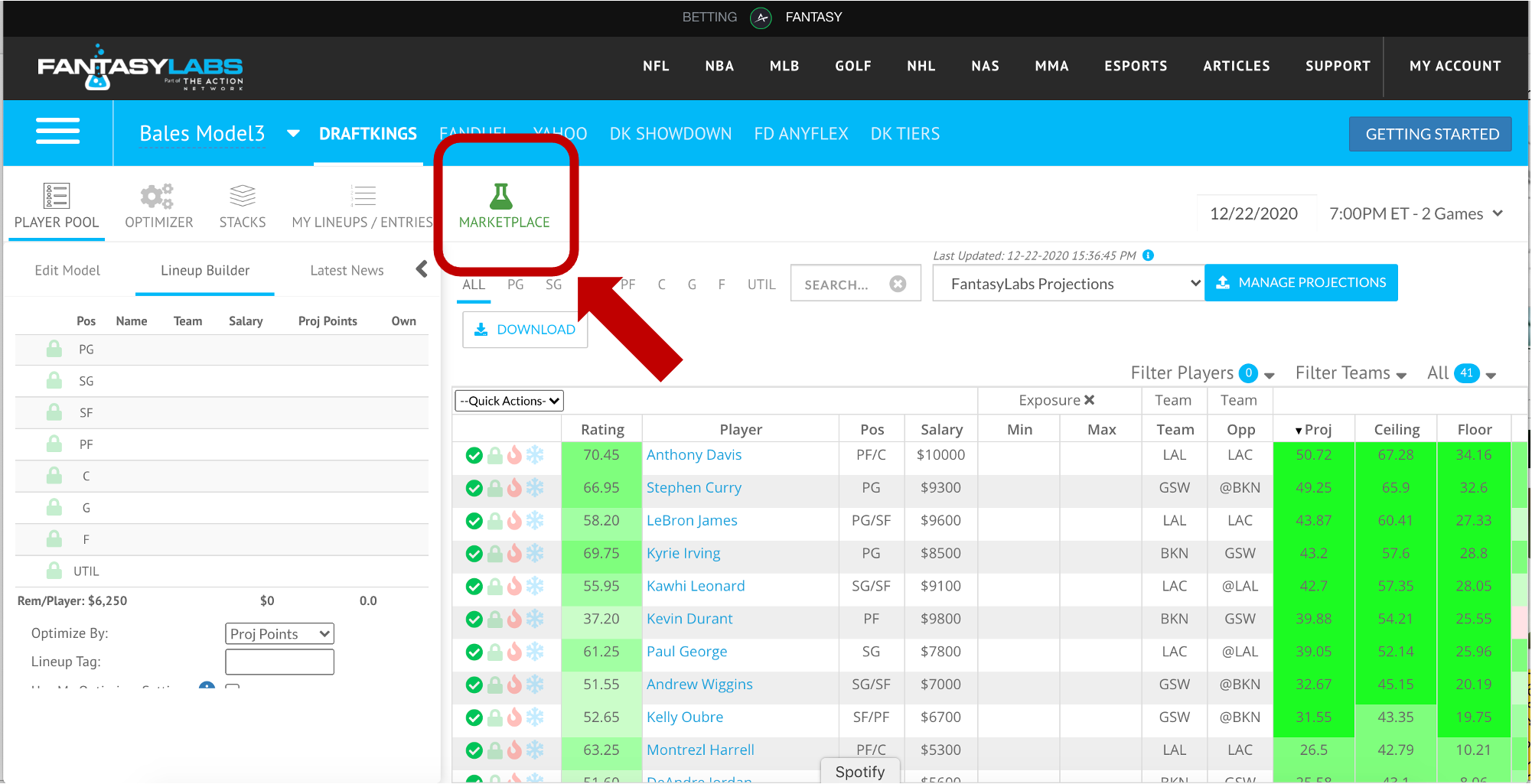Toggle Kevin Durant green include checkmark
This screenshot has height=784, width=1532.
pyautogui.click(x=474, y=620)
